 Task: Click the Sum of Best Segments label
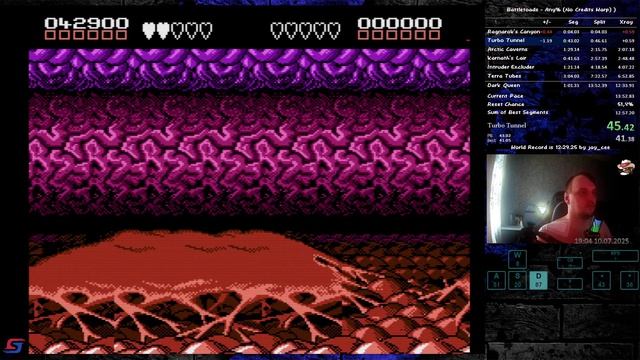pyautogui.click(x=518, y=112)
